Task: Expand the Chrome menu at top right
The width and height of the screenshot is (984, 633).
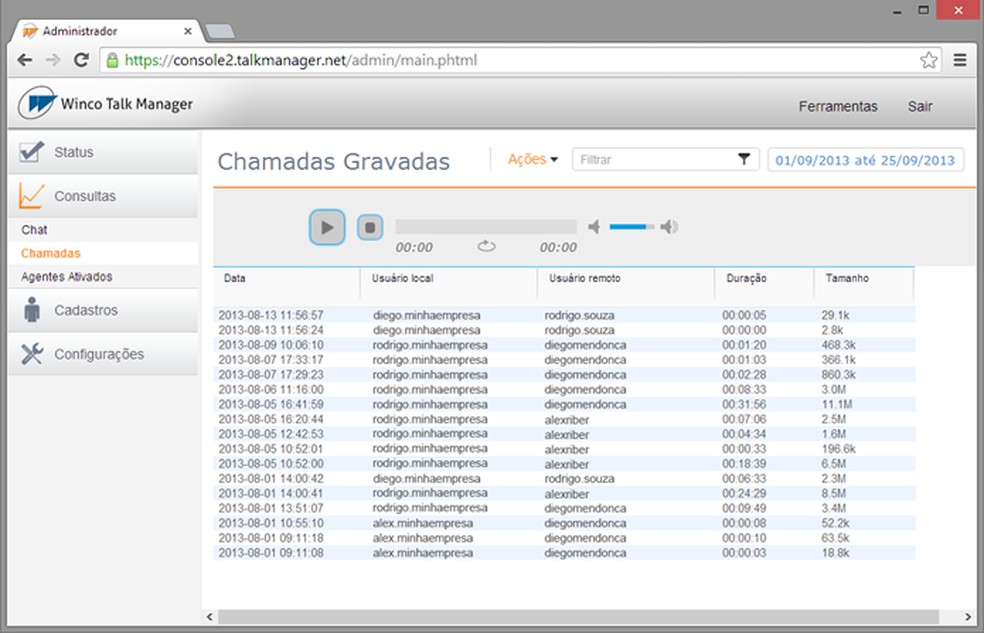Action: [960, 59]
